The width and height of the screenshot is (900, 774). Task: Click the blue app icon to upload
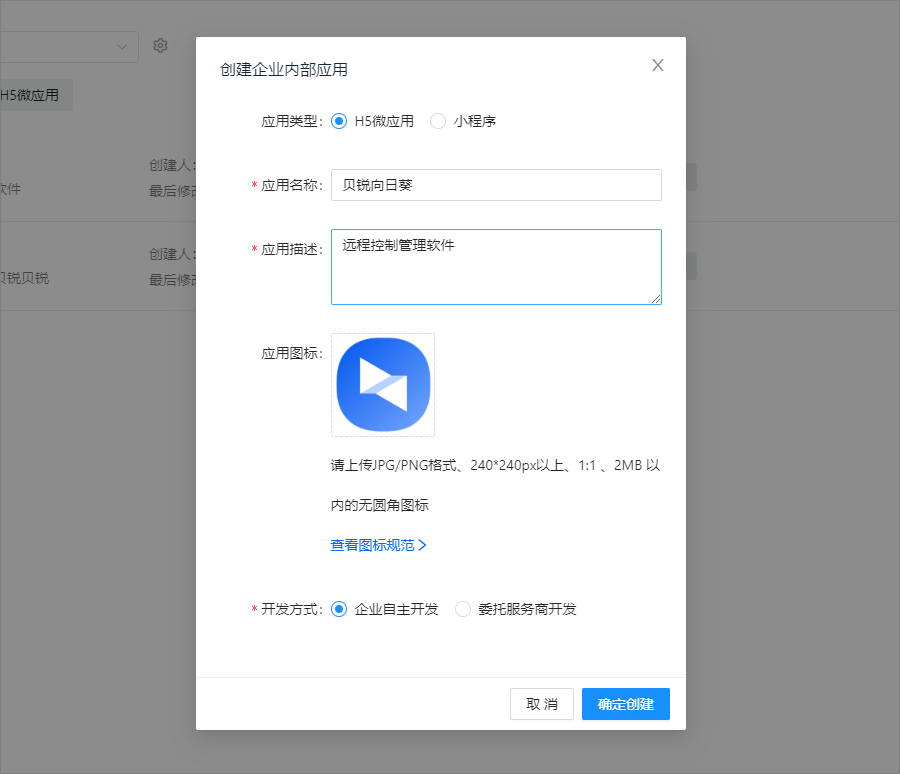tap(383, 385)
